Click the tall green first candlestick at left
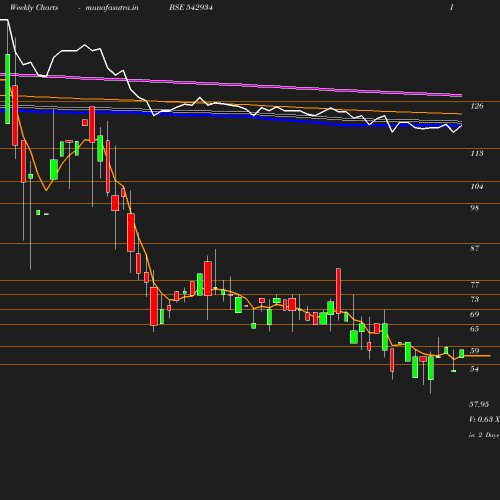Viewport: 500px width, 500px height. [x=7, y=89]
